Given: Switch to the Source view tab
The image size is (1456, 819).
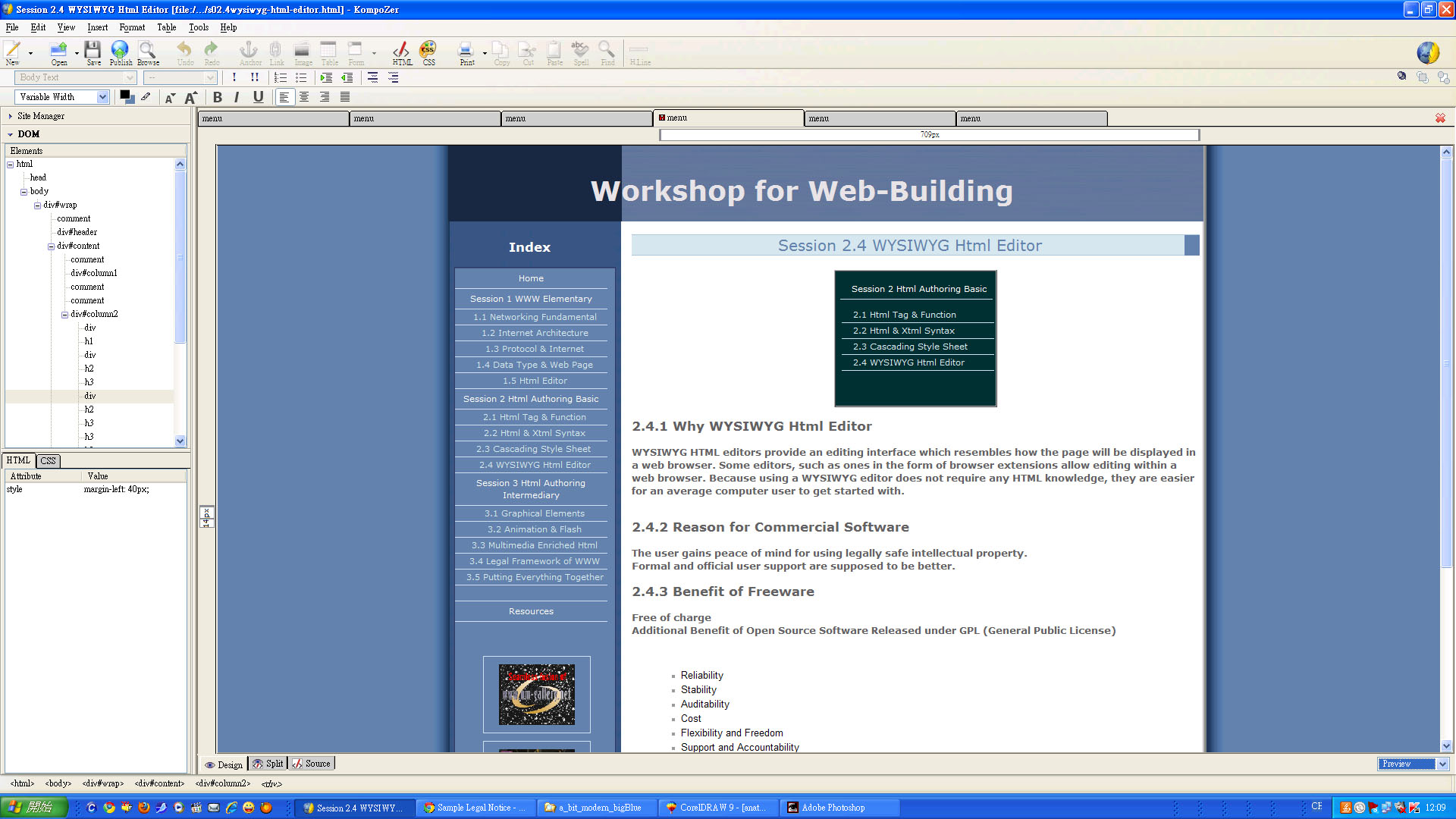Looking at the screenshot, I should pos(312,764).
